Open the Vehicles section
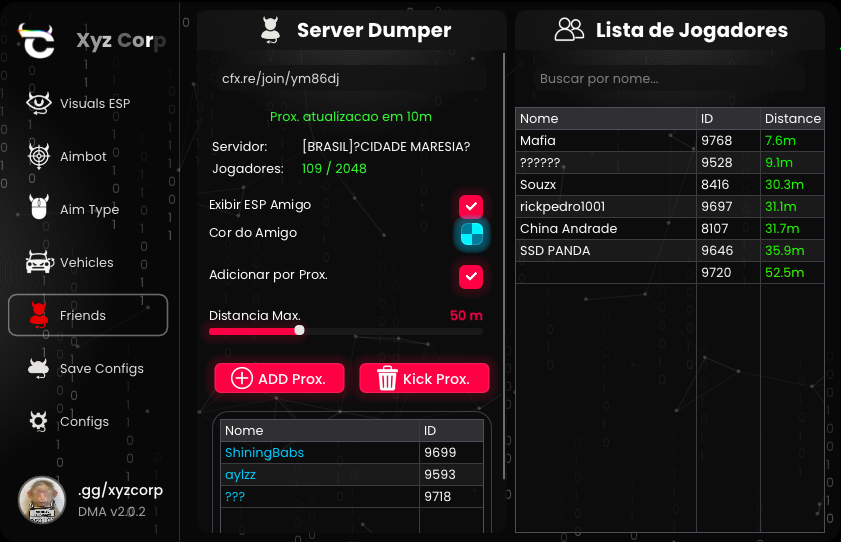Screen dimensions: 841x542 point(86,262)
